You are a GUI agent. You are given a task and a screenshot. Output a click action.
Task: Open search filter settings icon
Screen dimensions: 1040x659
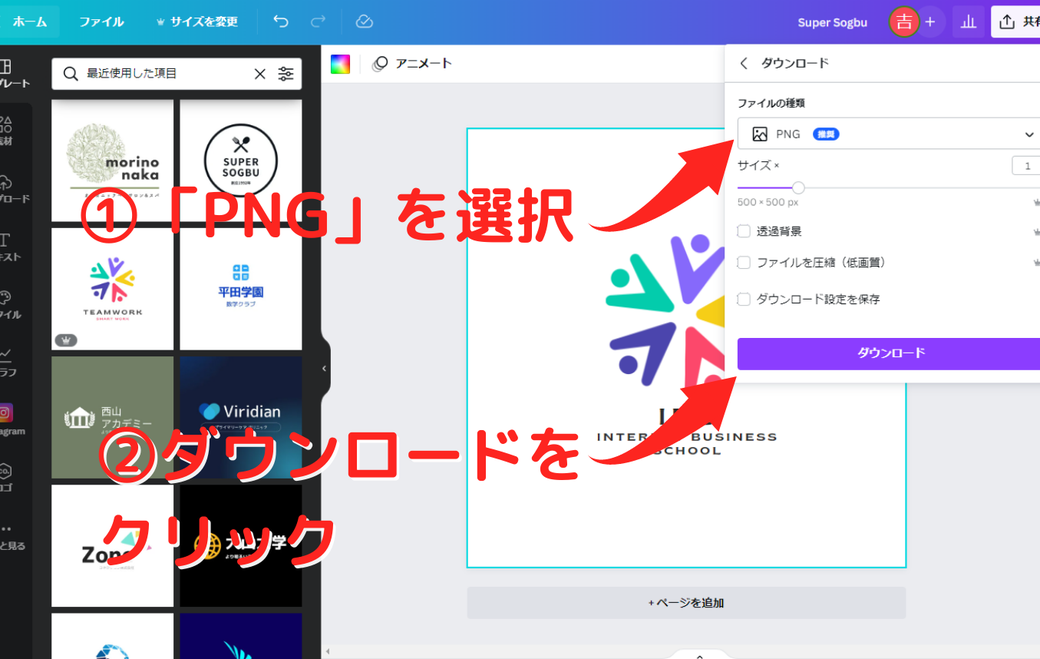[x=286, y=74]
